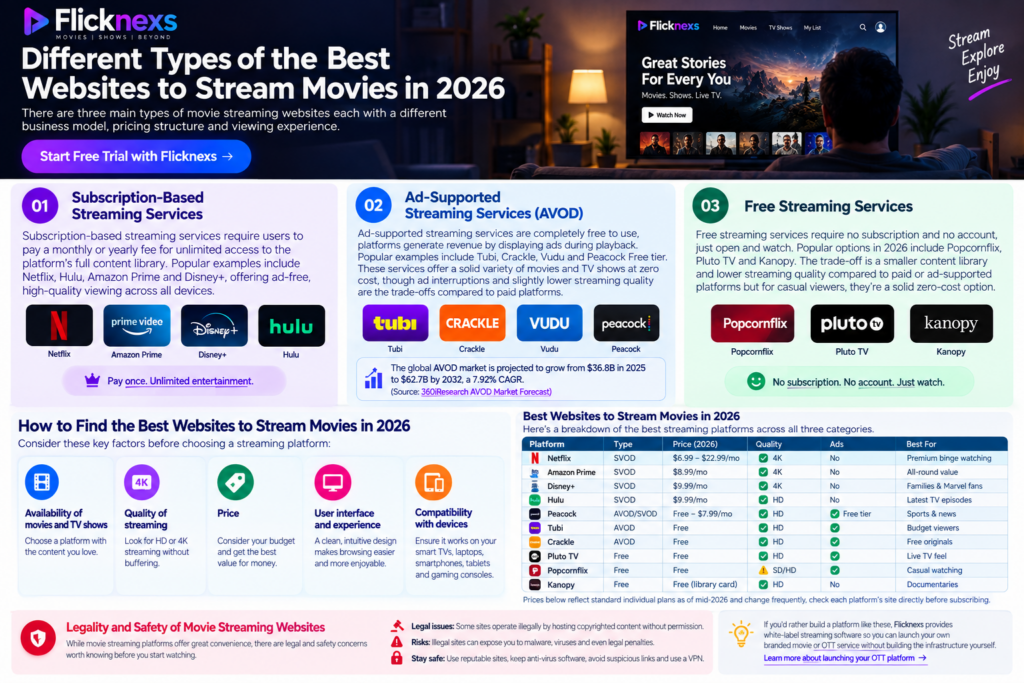Click the Crackle row ads checkmark
Viewport: 1024px width, 683px height.
coord(835,542)
